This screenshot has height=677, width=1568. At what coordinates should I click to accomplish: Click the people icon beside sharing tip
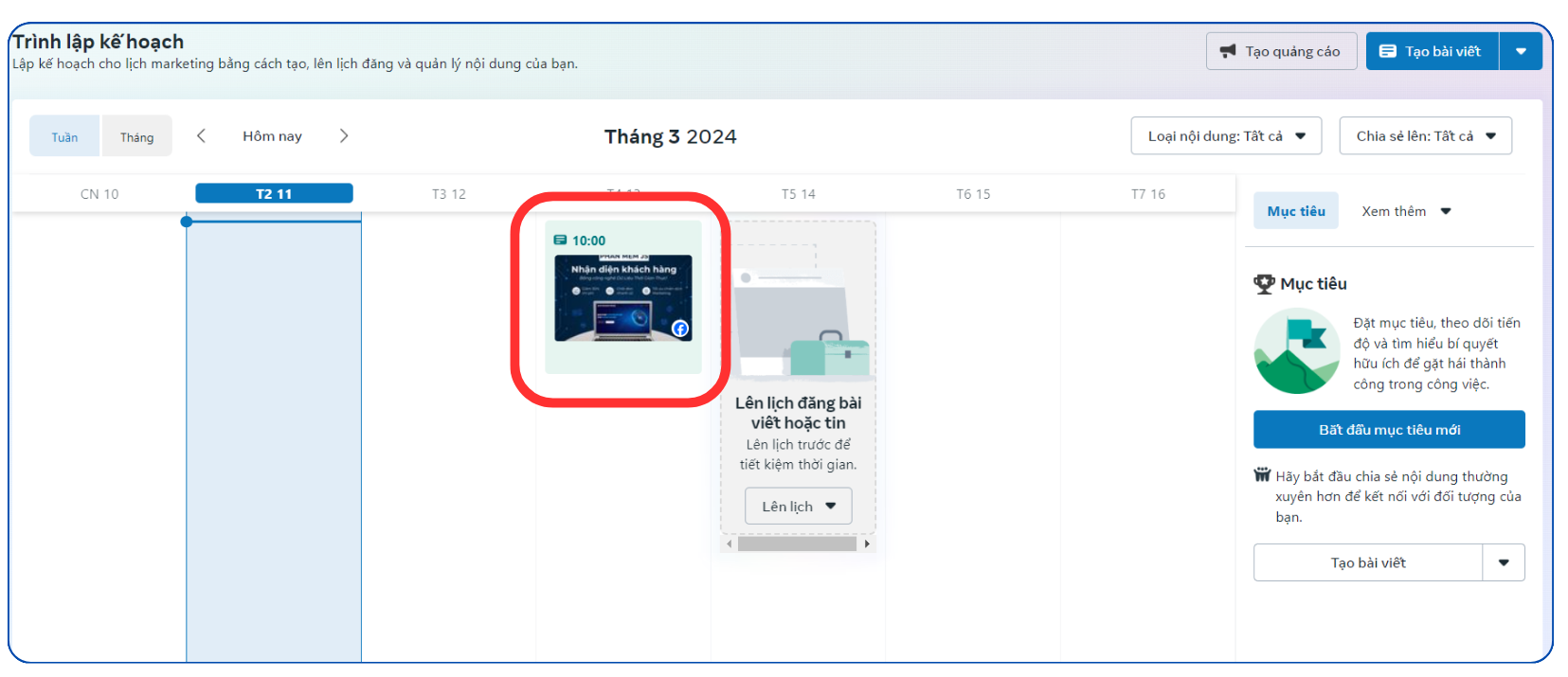1262,475
